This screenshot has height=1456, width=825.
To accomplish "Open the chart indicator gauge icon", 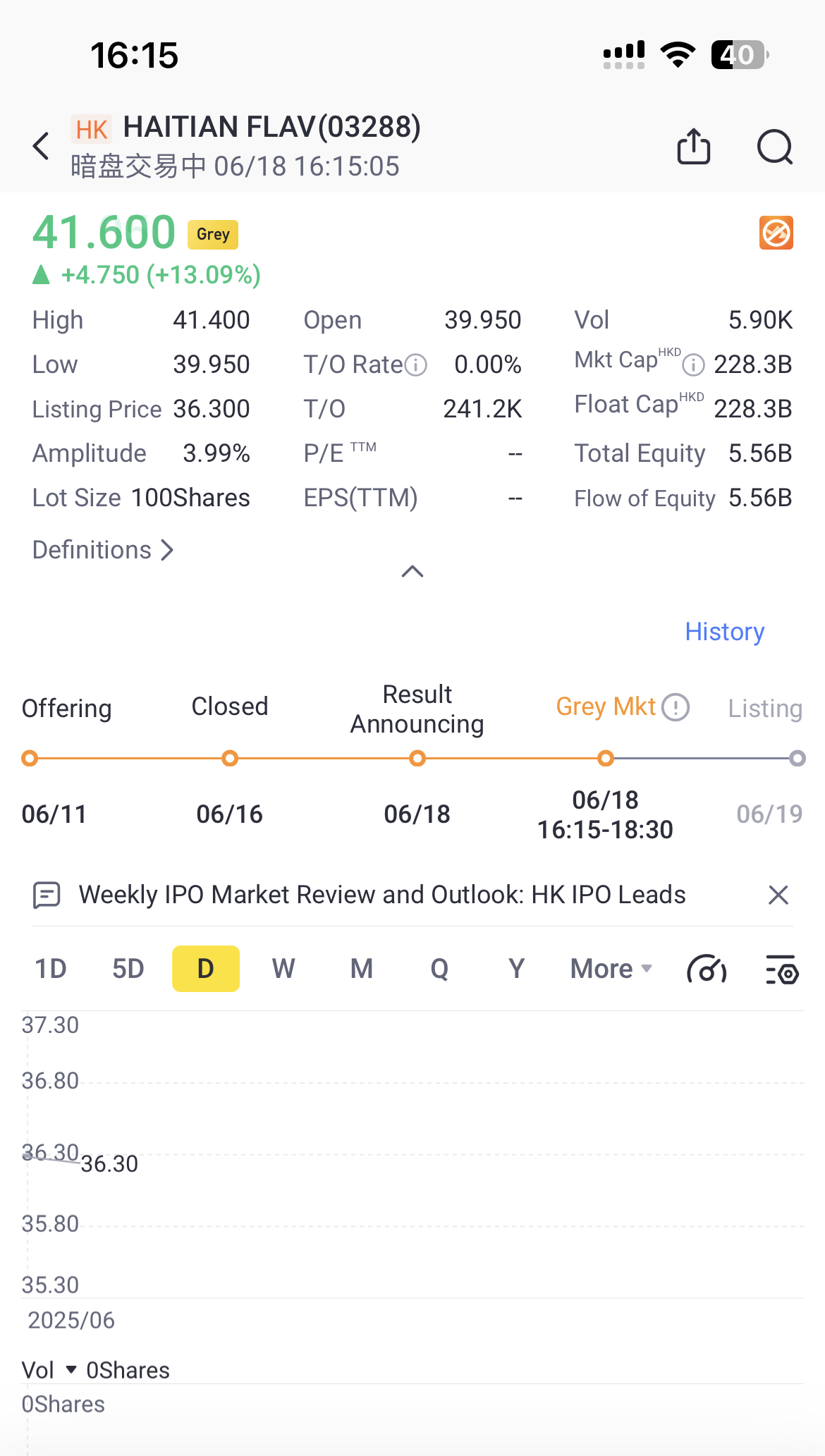I will tap(706, 969).
